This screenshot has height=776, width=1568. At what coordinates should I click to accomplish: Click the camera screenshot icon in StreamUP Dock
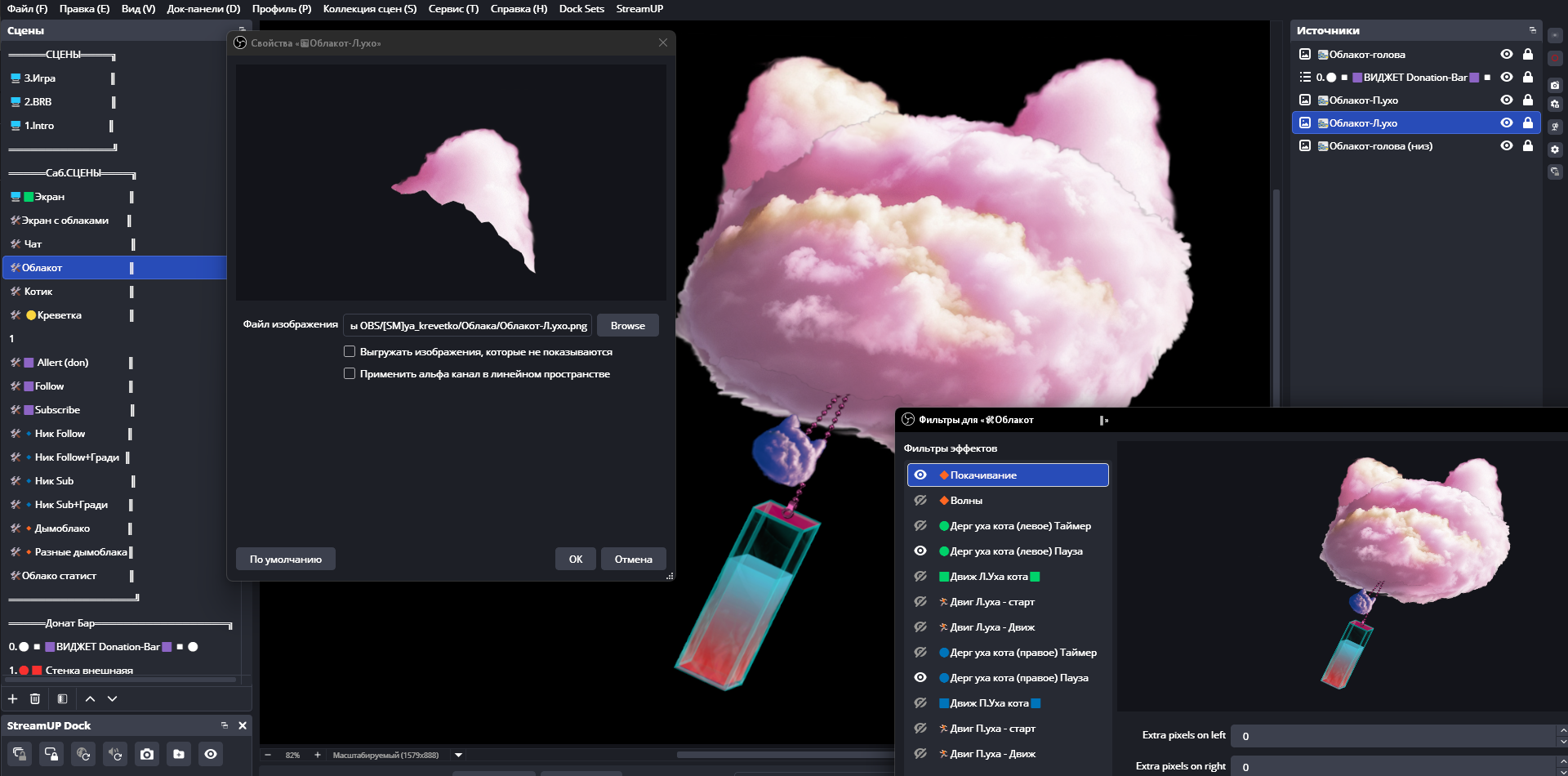(147, 754)
